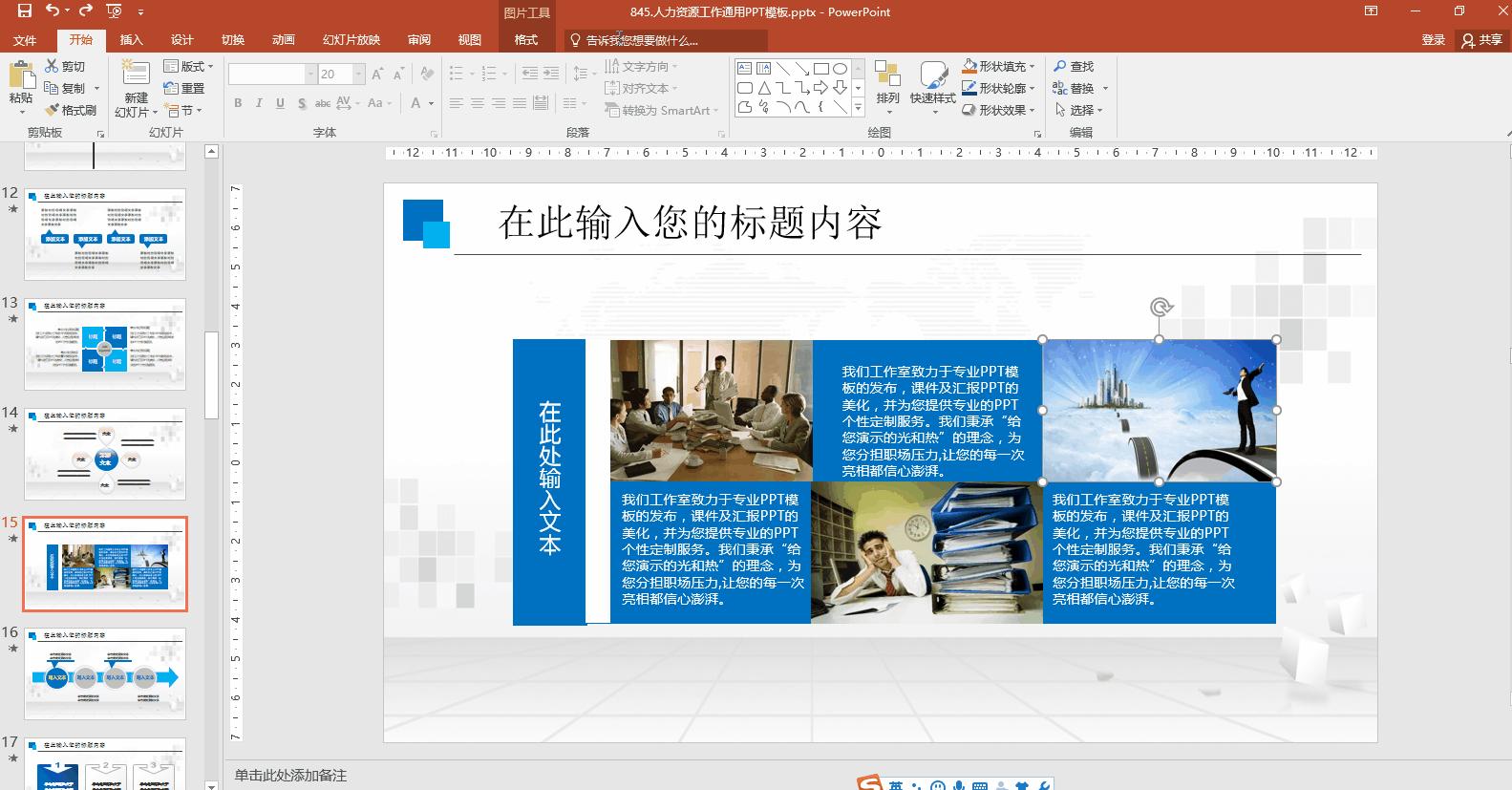Image resolution: width=1512 pixels, height=790 pixels.
Task: Start slideshow from beginning in quick access bar
Action: [115, 11]
